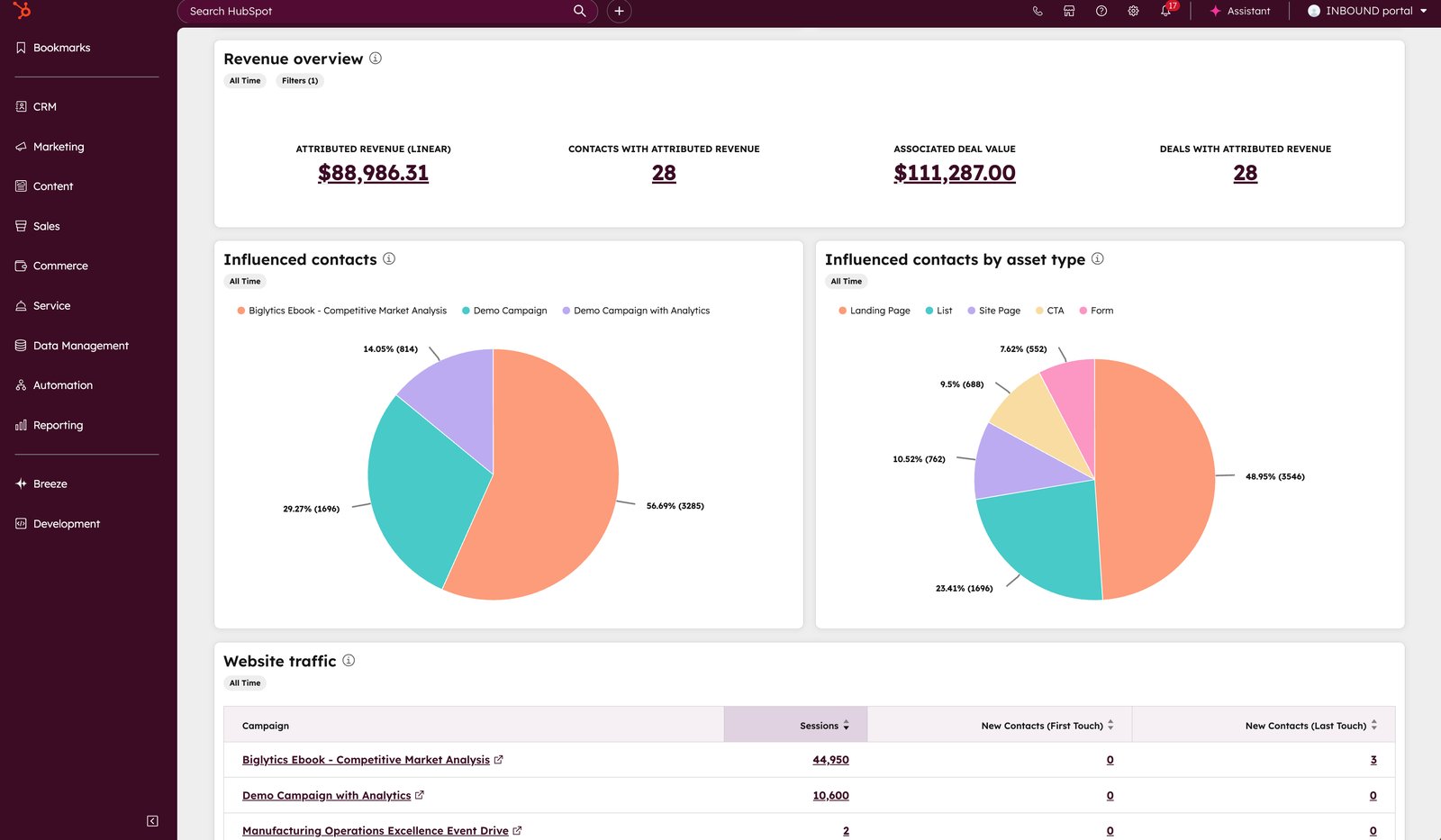Click the Filters (1) tag in Revenue overview
Viewport: 1441px width, 840px height.
click(300, 81)
